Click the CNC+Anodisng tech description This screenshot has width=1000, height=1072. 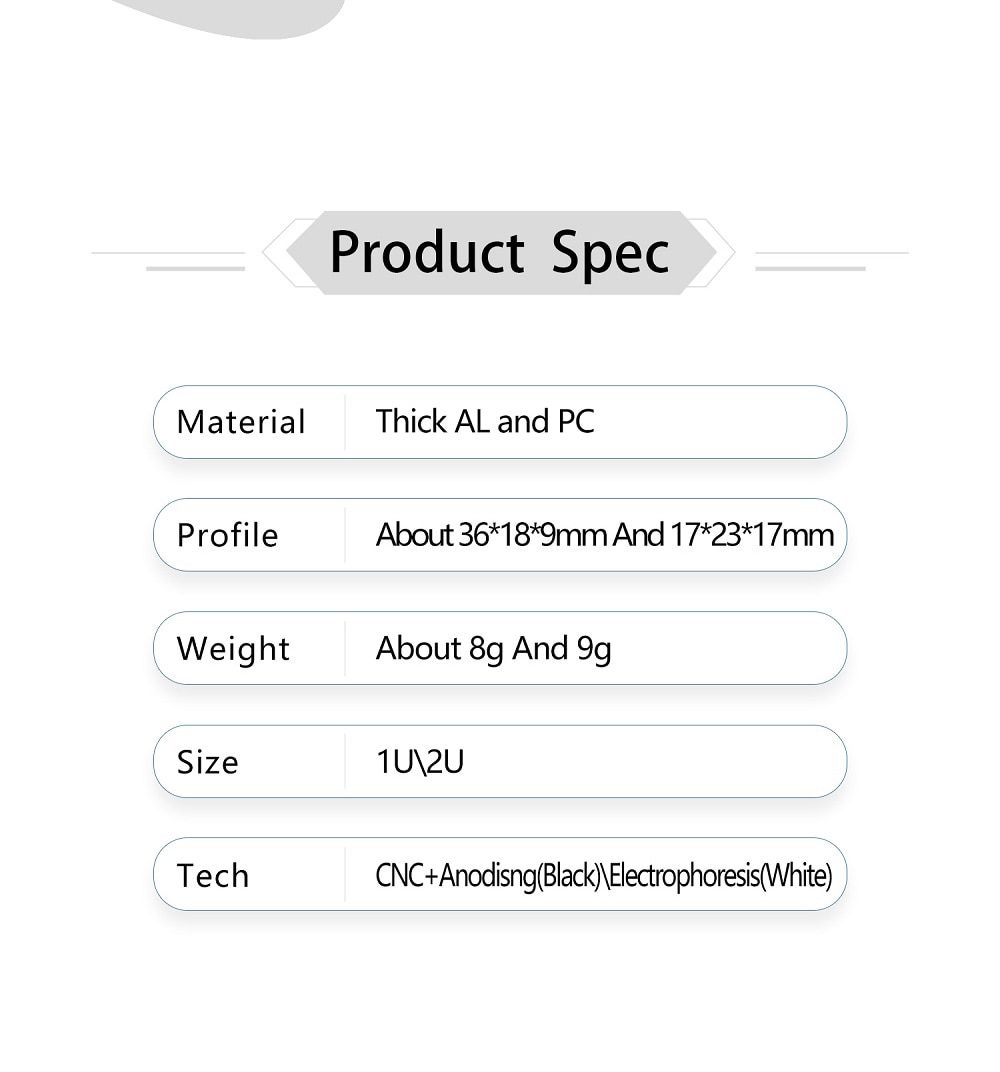(x=603, y=876)
